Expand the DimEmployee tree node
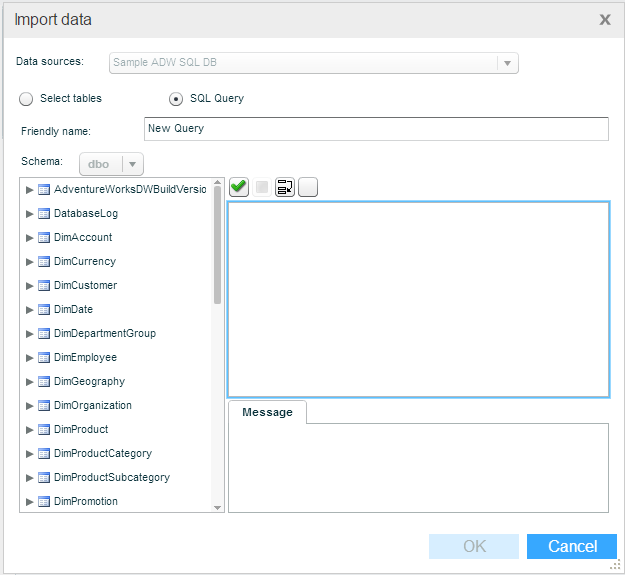Image resolution: width=625 pixels, height=575 pixels. coord(30,358)
